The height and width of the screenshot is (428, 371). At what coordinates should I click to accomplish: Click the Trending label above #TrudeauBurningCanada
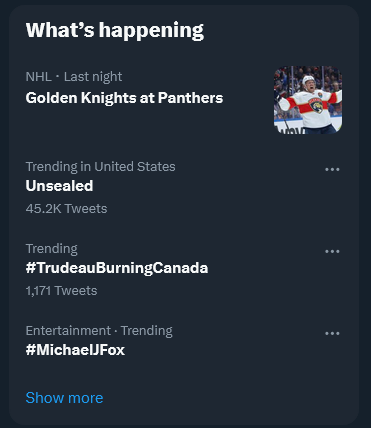pos(52,249)
